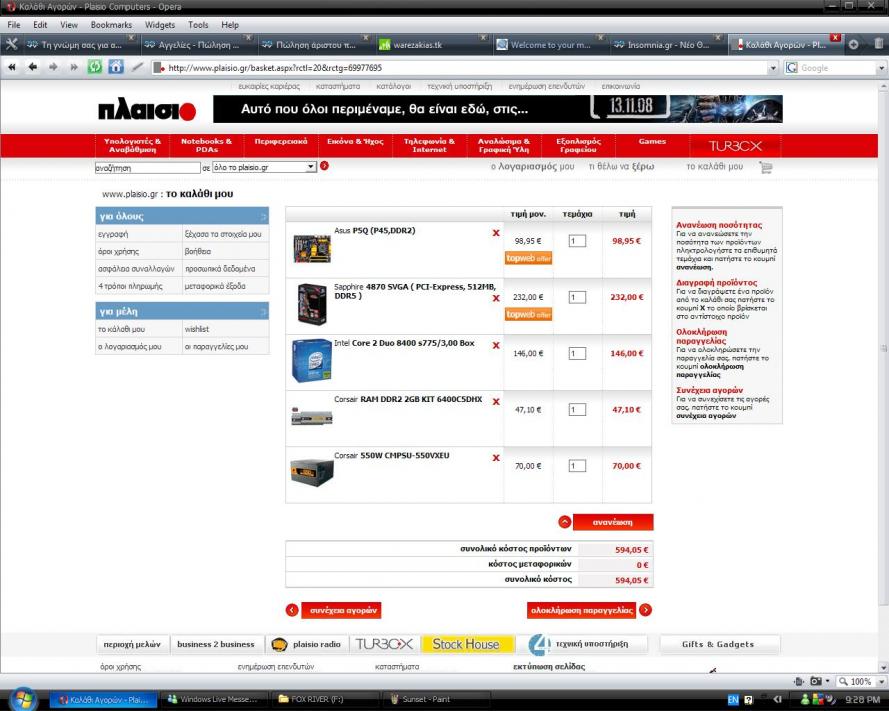Click the quantity field for Corsair 550W

click(577, 466)
